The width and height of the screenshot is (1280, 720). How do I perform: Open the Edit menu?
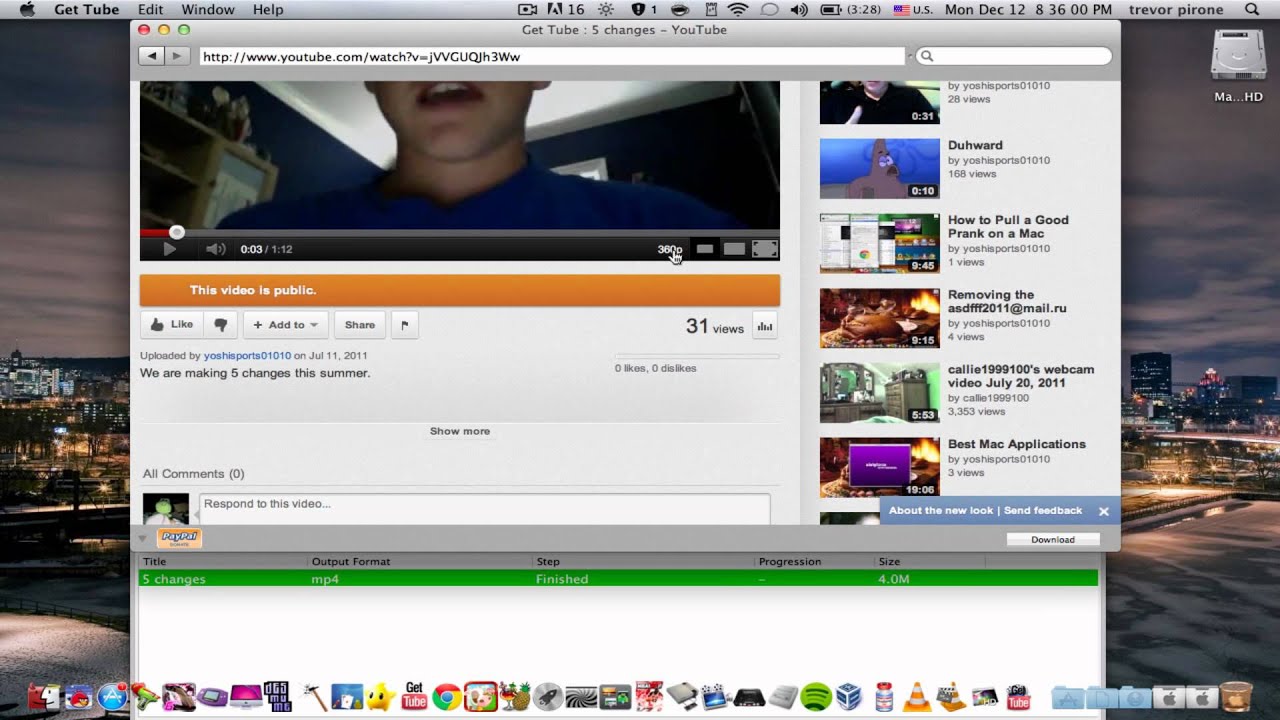(150, 10)
